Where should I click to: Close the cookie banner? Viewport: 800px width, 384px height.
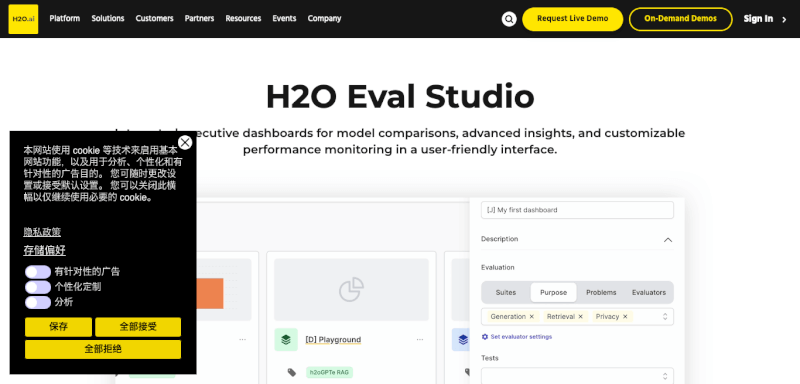pos(185,142)
